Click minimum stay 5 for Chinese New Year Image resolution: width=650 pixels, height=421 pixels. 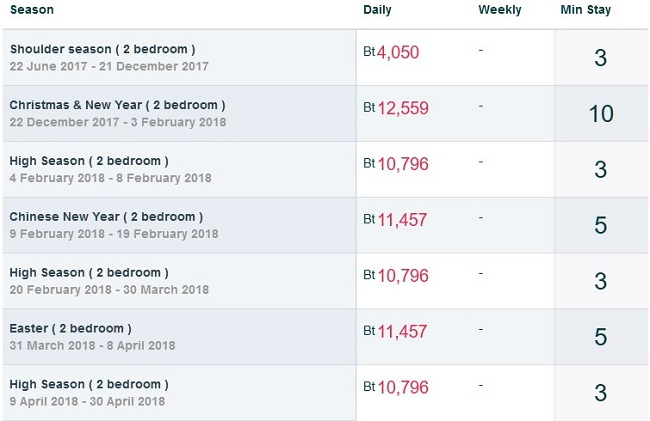click(x=601, y=225)
